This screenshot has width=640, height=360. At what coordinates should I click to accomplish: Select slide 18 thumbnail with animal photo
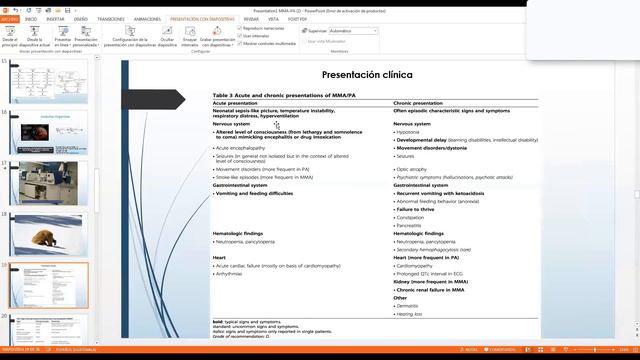pos(49,234)
